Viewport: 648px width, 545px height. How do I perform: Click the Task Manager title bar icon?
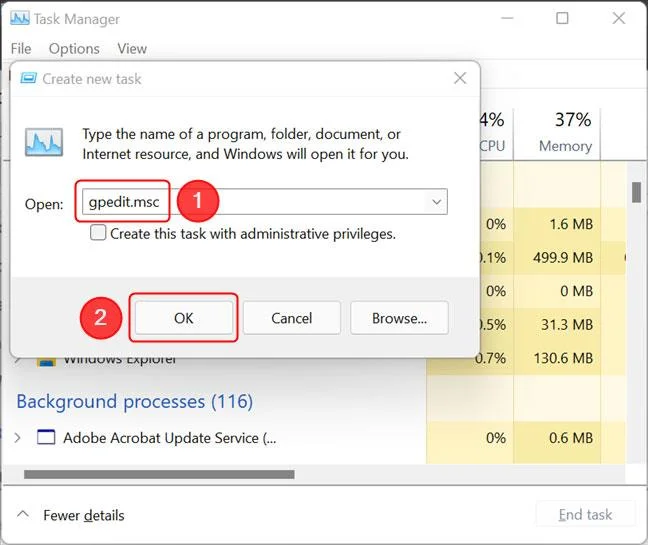pyautogui.click(x=19, y=18)
